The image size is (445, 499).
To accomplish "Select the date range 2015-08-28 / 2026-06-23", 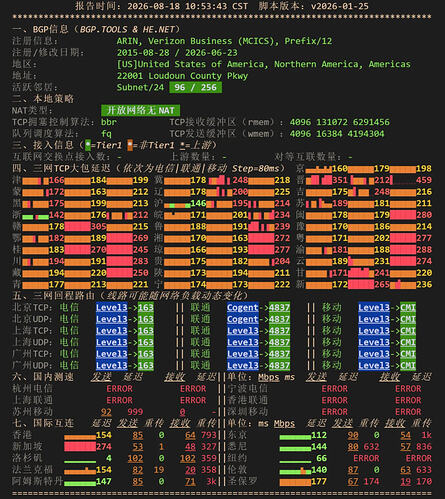I will click(177, 53).
